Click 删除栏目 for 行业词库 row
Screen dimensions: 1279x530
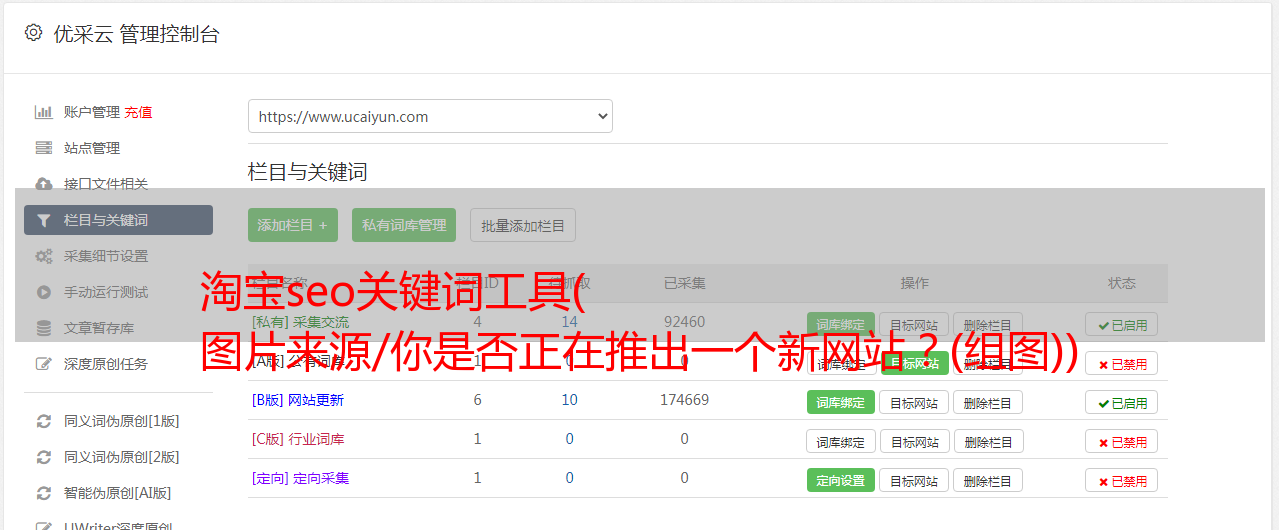tap(988, 442)
